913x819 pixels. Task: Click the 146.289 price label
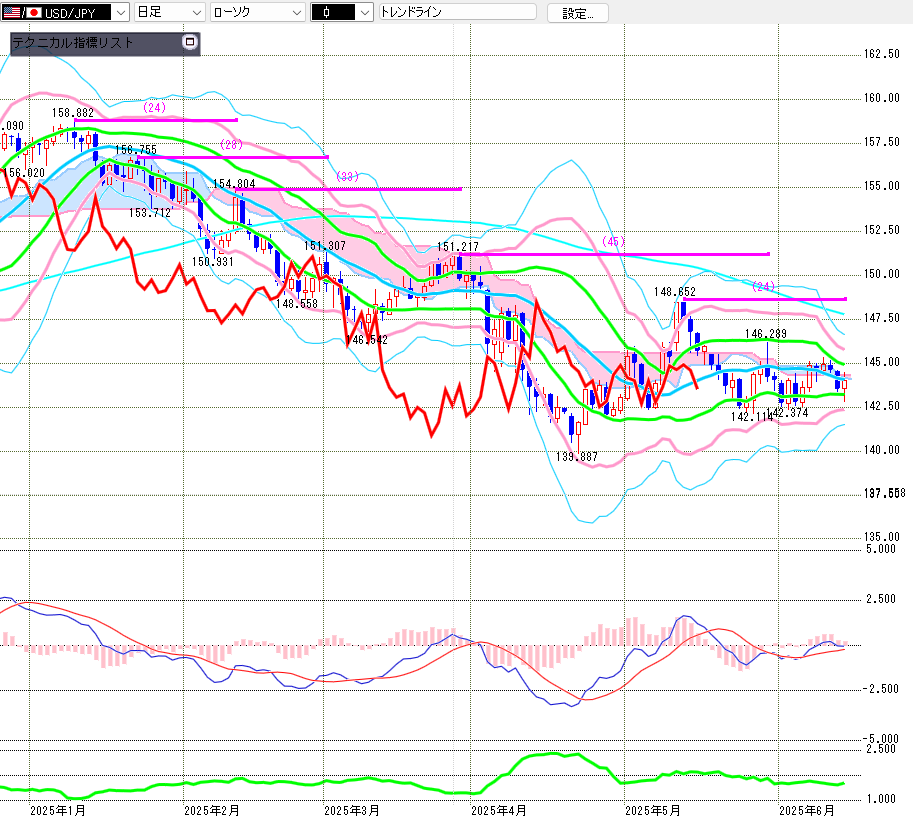tap(766, 334)
